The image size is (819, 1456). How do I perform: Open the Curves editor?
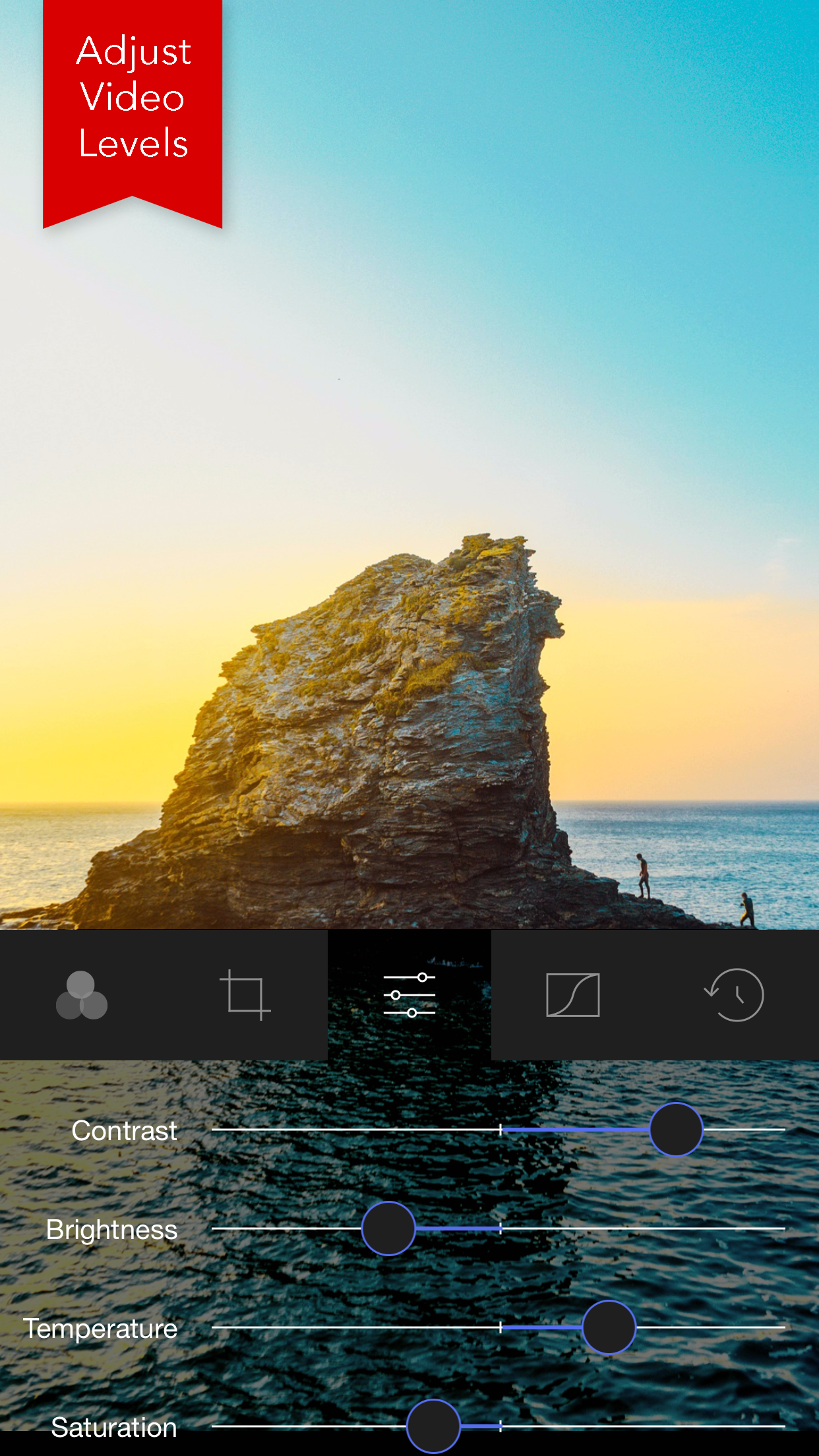point(572,995)
